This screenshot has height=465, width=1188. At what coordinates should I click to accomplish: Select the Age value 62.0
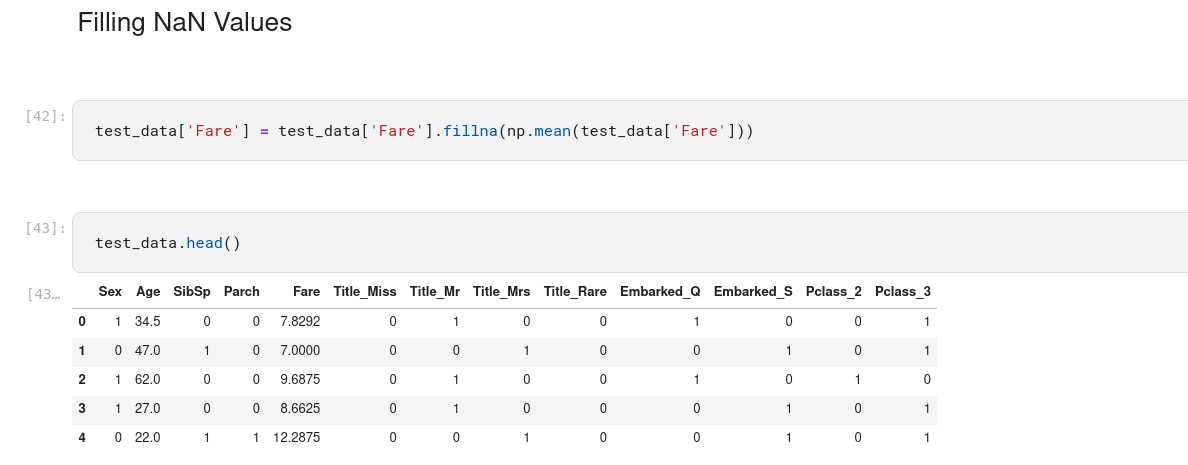click(x=148, y=380)
